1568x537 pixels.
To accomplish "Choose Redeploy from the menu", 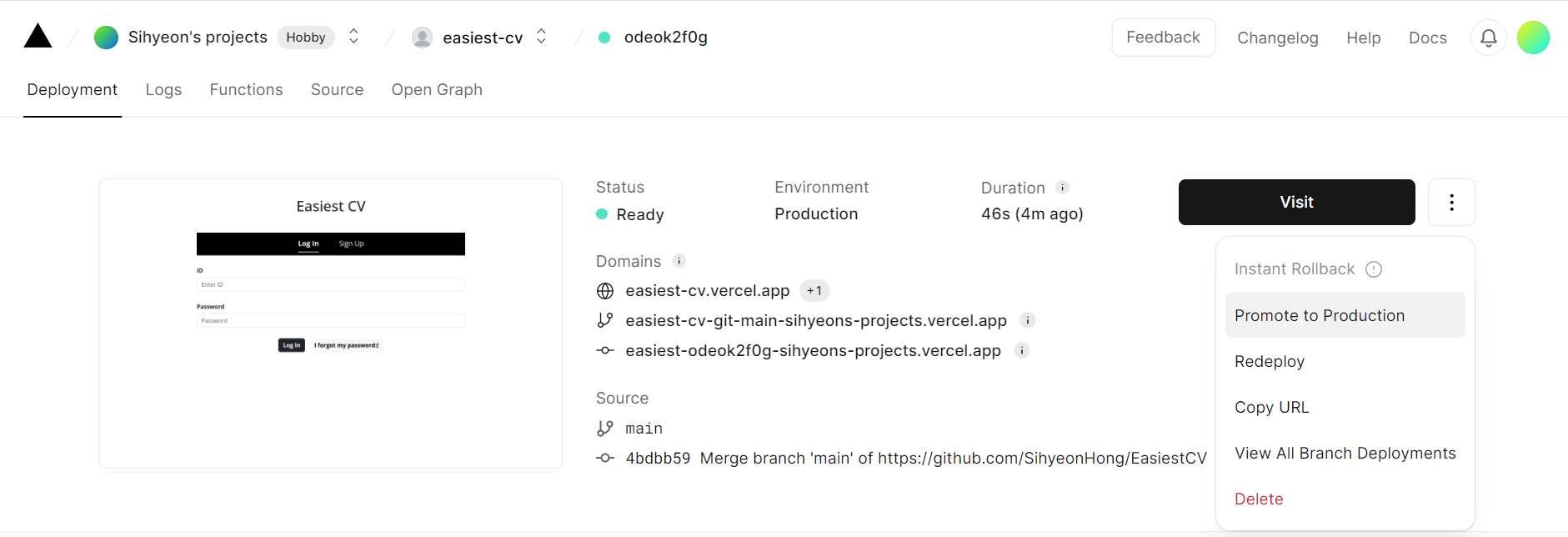I will click(x=1345, y=361).
